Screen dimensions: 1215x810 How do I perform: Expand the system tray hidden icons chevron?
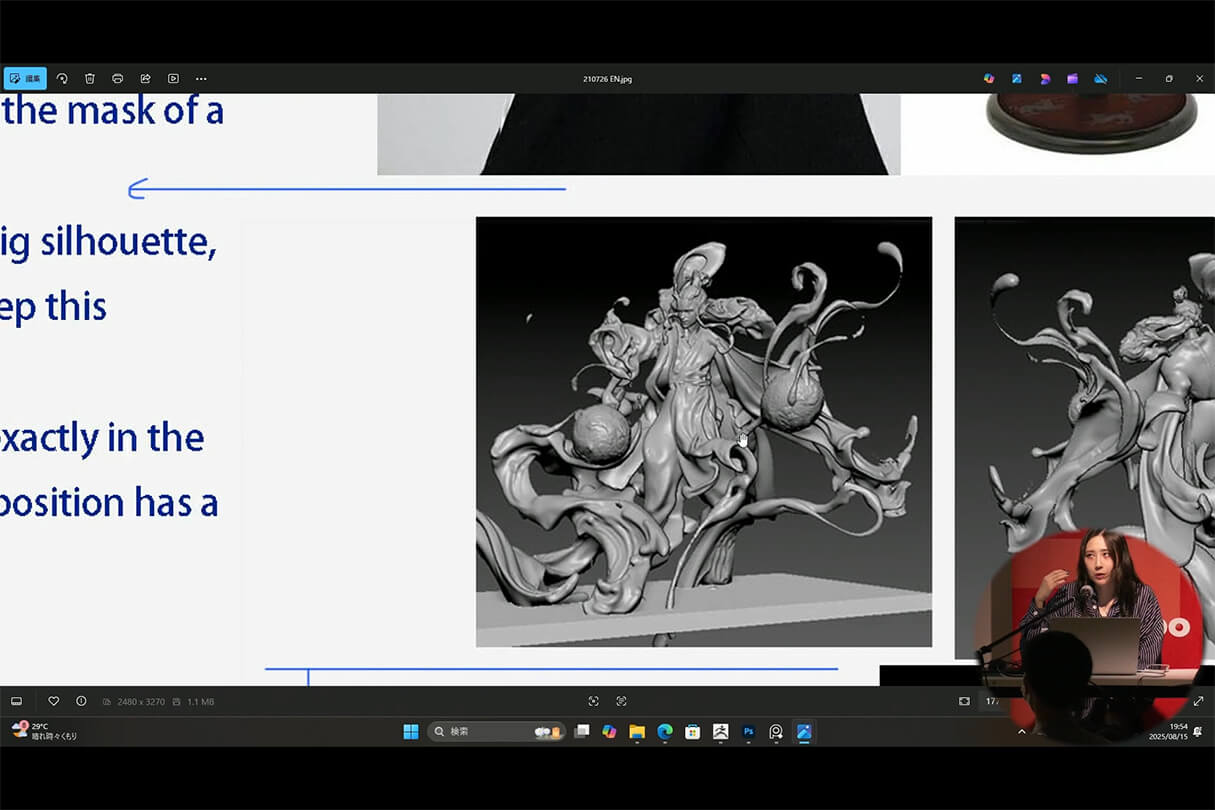(1021, 732)
